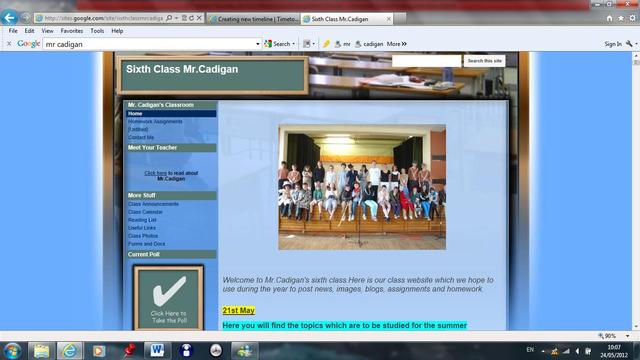
Task: Go back using the browser back arrow
Action: [x=9, y=18]
